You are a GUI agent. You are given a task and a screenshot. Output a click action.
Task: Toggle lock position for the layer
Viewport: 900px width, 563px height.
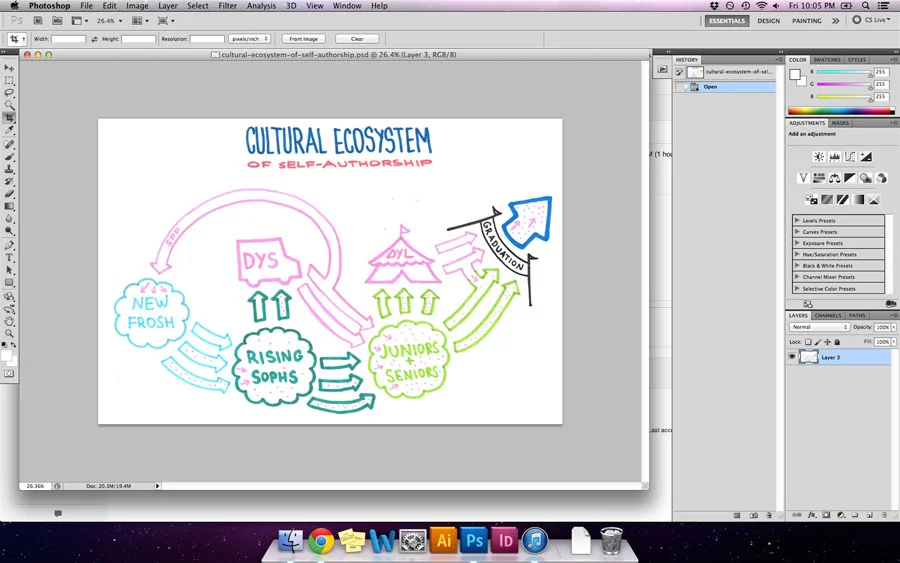pyautogui.click(x=828, y=342)
